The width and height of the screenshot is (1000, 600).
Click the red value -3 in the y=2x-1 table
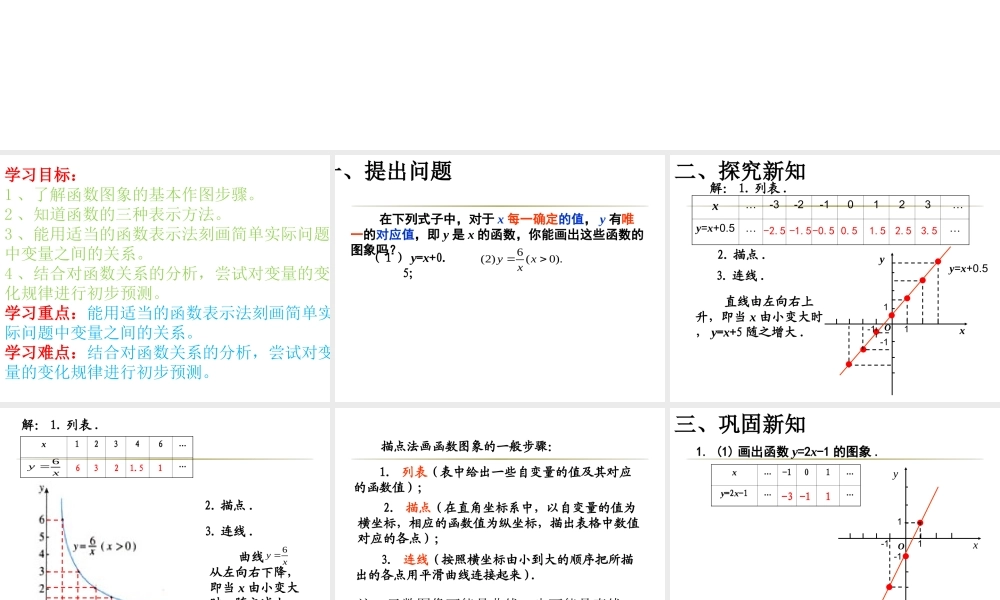[x=787, y=496]
